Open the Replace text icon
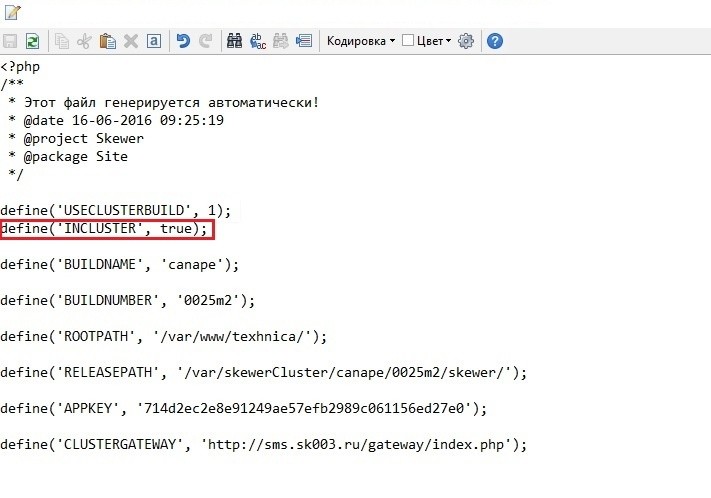 point(258,41)
